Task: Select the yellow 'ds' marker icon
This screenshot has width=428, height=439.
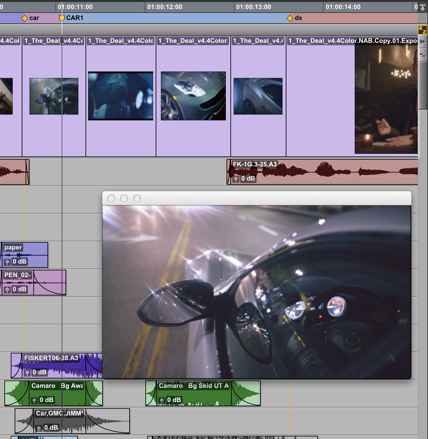Action: point(290,18)
